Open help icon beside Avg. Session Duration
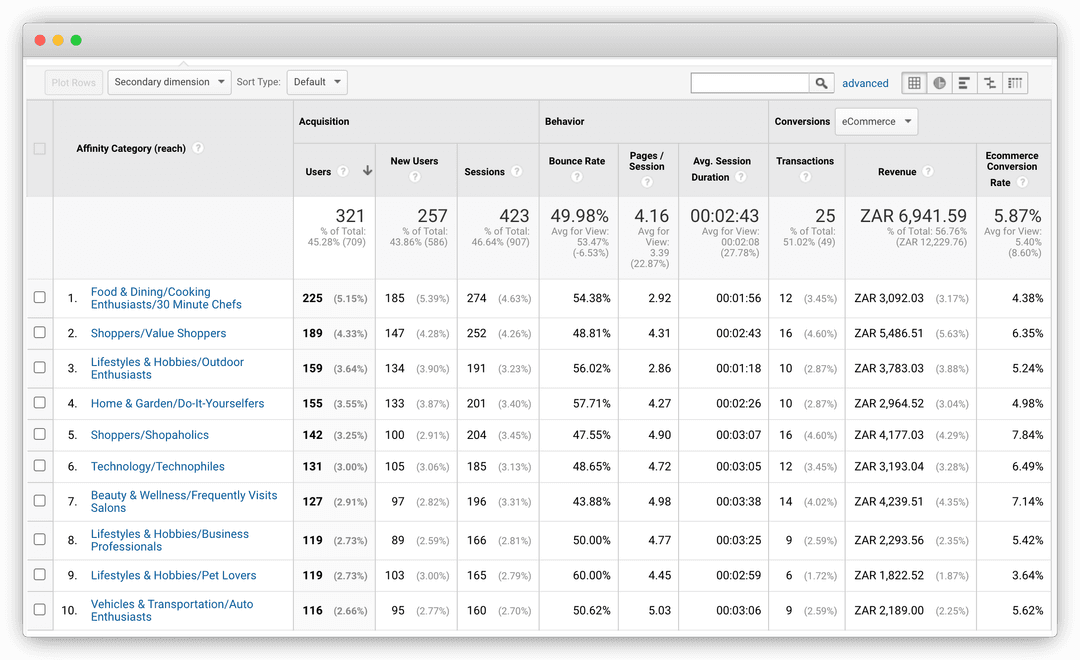 [740, 176]
